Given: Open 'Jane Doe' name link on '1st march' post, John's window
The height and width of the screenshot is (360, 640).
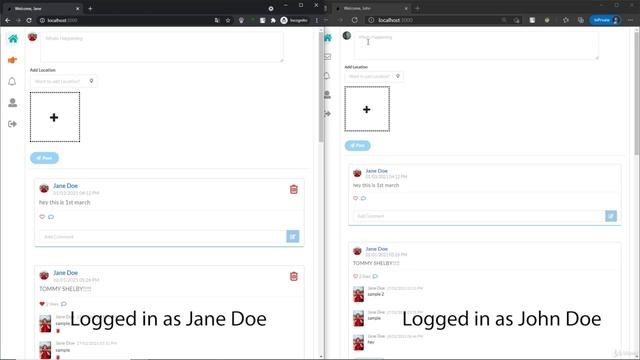Looking at the screenshot, I should [376, 171].
